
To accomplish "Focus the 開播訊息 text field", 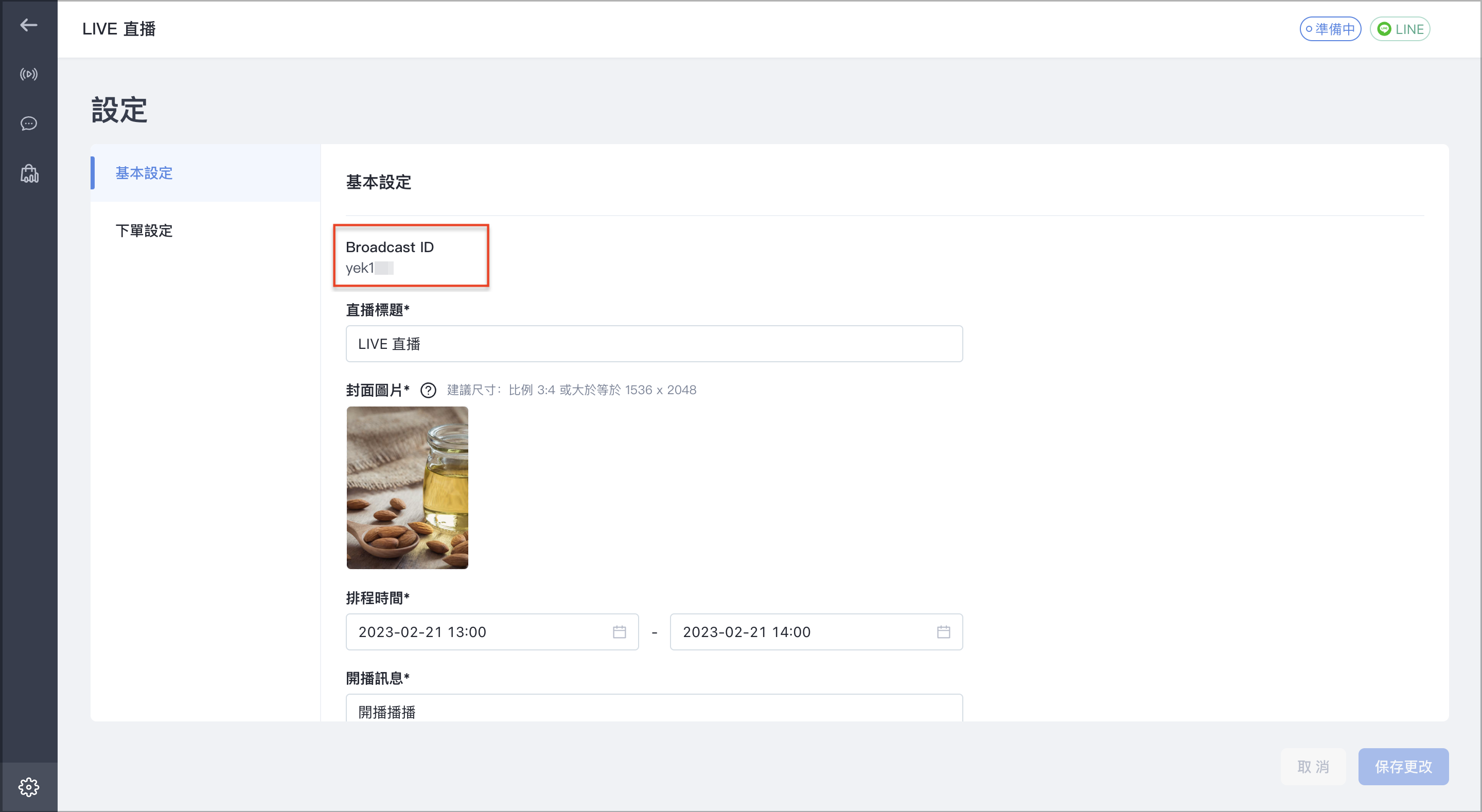I will [654, 709].
